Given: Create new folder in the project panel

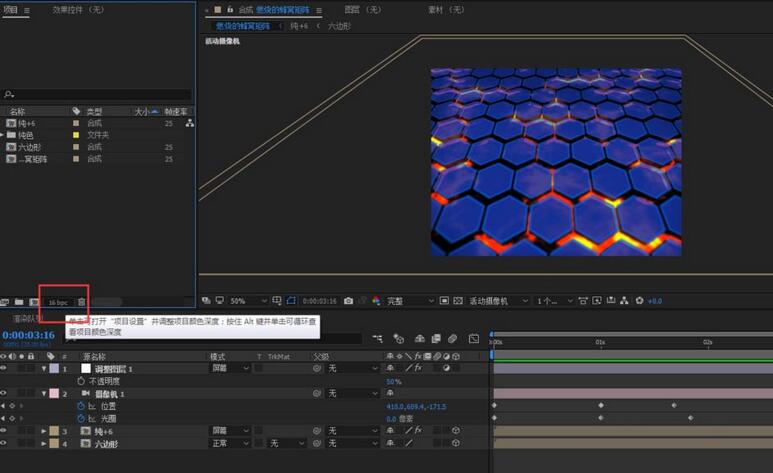Looking at the screenshot, I should click(19, 302).
